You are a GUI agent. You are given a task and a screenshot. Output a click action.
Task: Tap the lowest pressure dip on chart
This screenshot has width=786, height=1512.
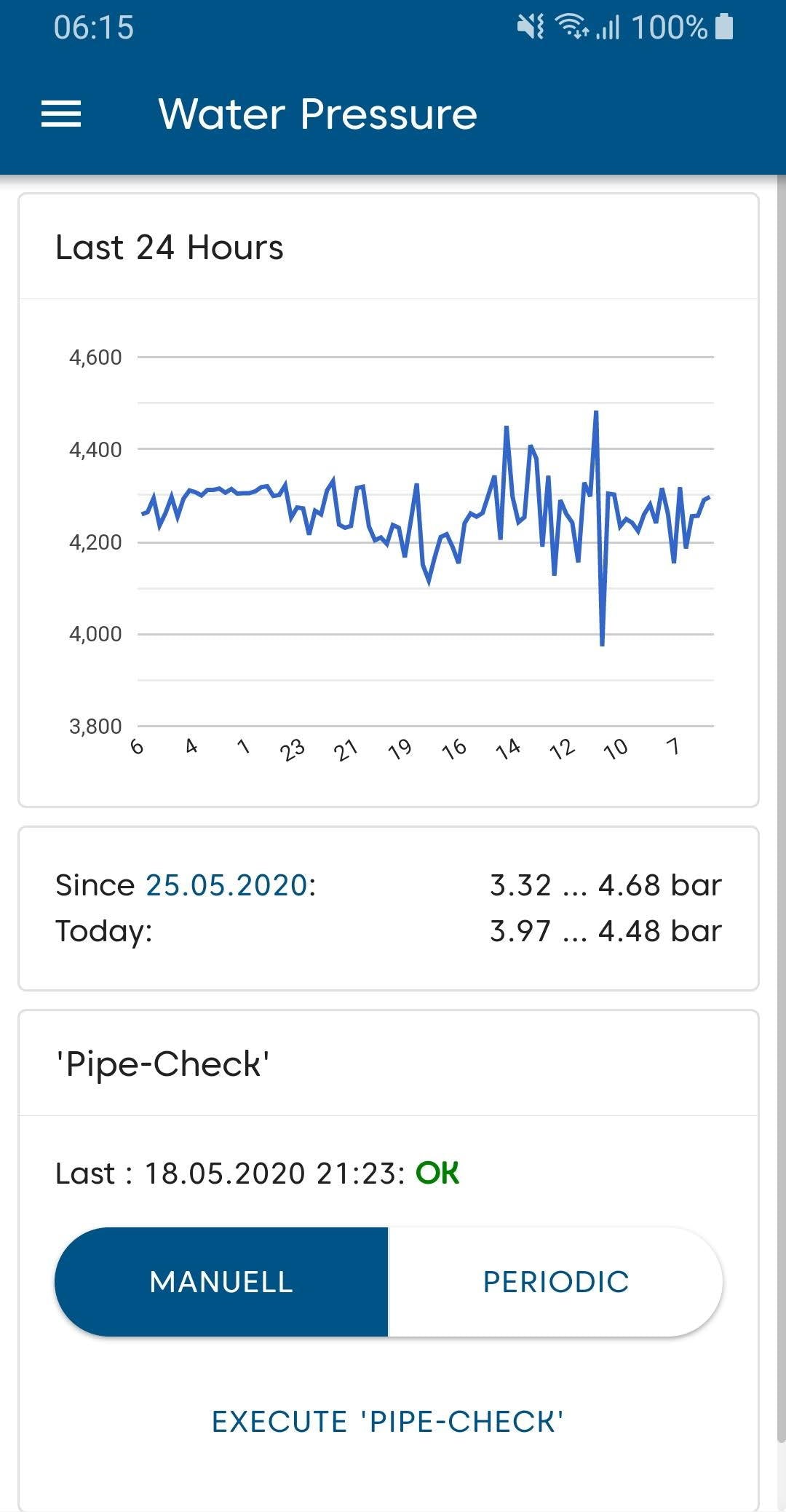coord(602,644)
